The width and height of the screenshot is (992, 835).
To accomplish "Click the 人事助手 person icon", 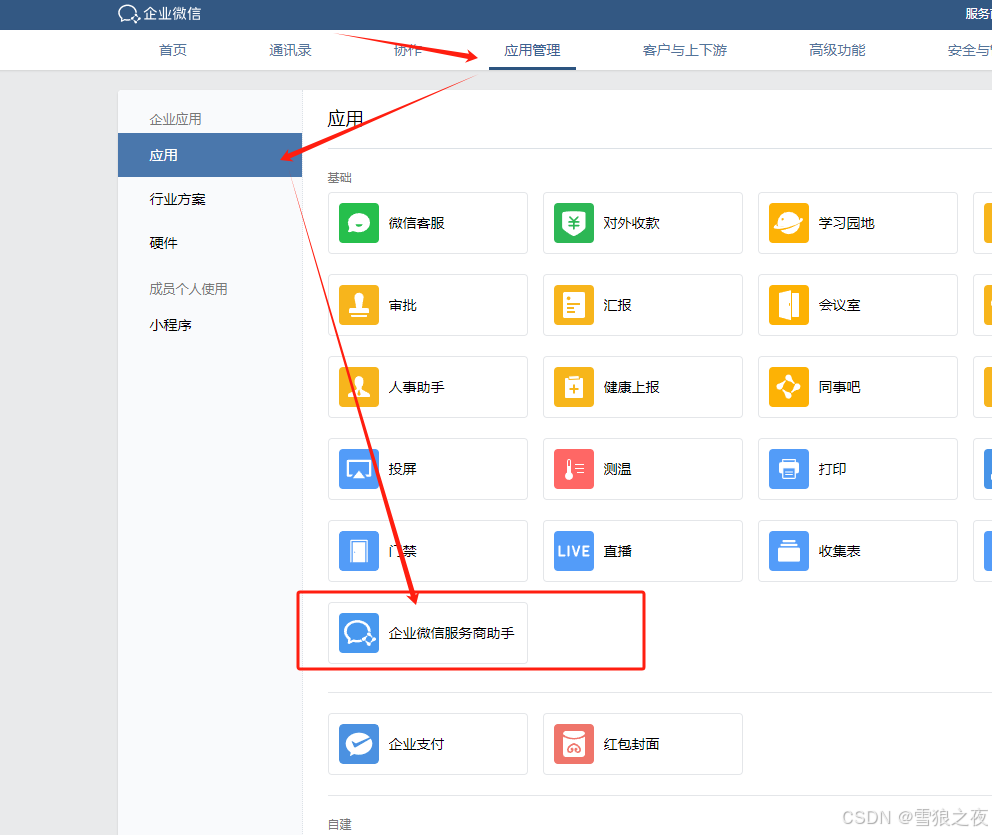I will pos(359,387).
